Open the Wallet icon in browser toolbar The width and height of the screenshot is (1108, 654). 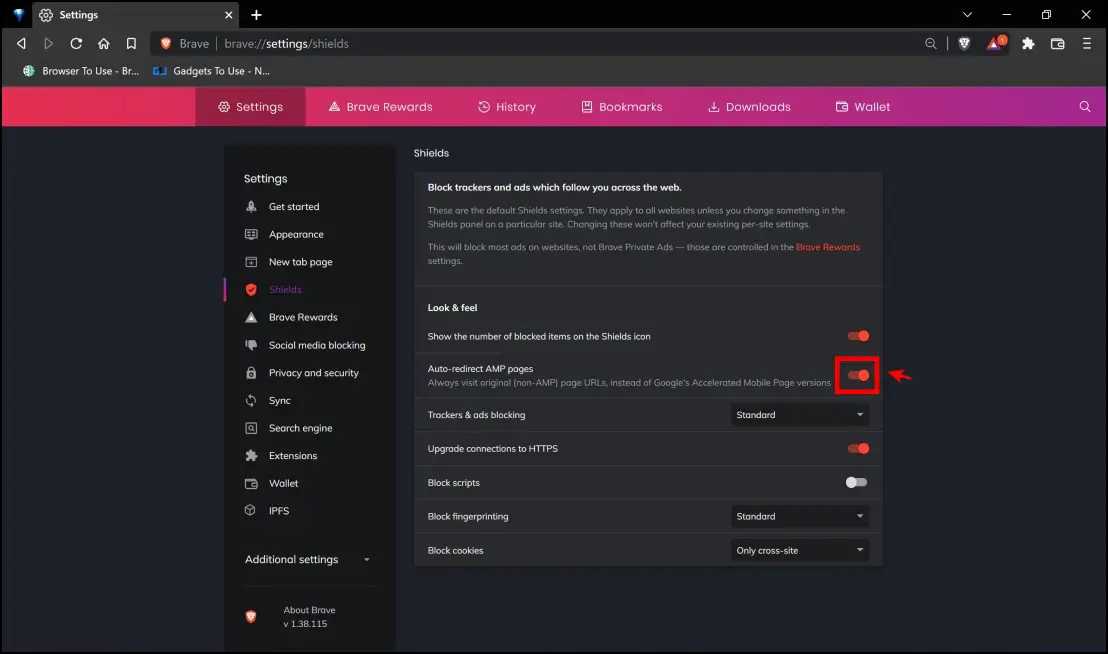pos(1057,44)
